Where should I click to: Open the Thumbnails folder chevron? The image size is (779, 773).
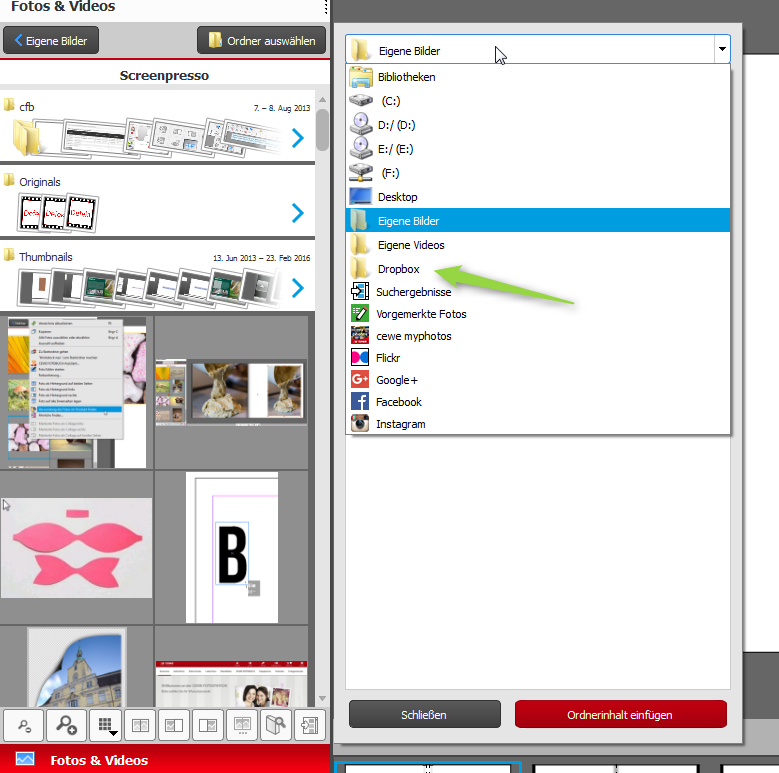(298, 288)
